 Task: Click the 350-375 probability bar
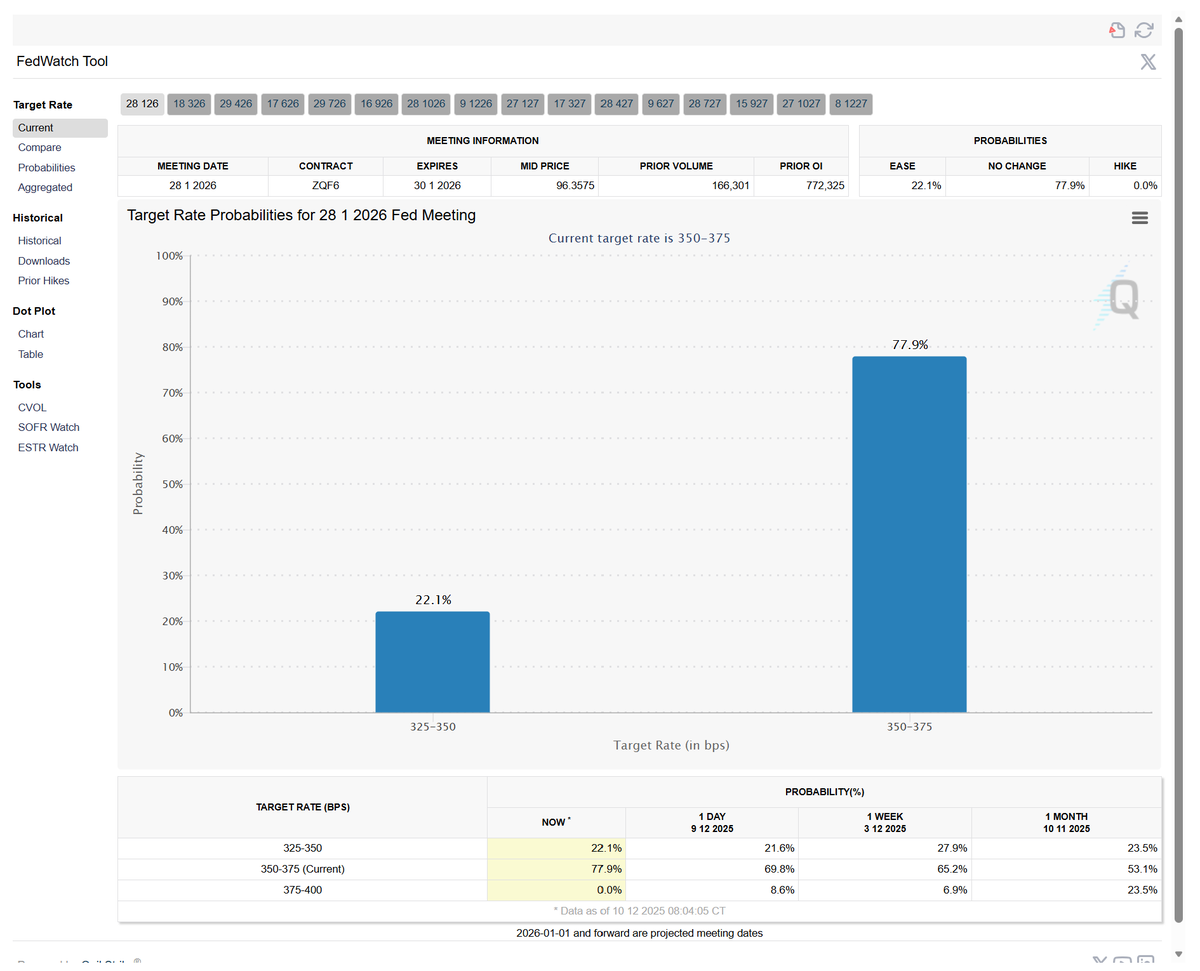click(x=909, y=535)
